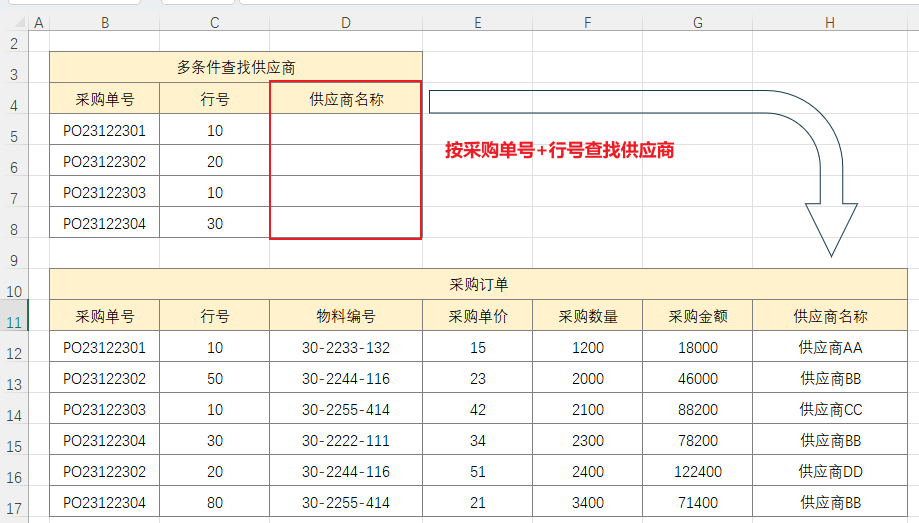Click amount 88200 cell
Screen dimensions: 919x523
[x=698, y=409]
